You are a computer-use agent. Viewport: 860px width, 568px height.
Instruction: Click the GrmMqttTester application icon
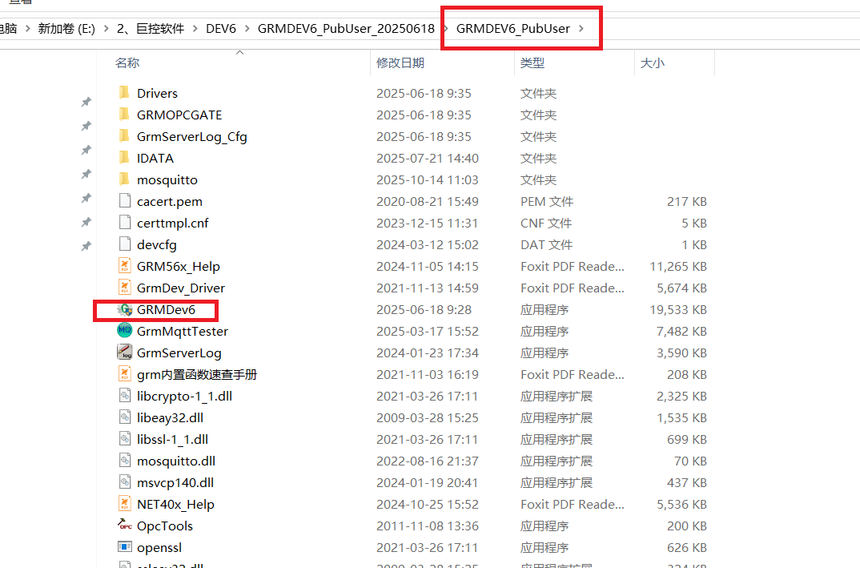click(124, 331)
